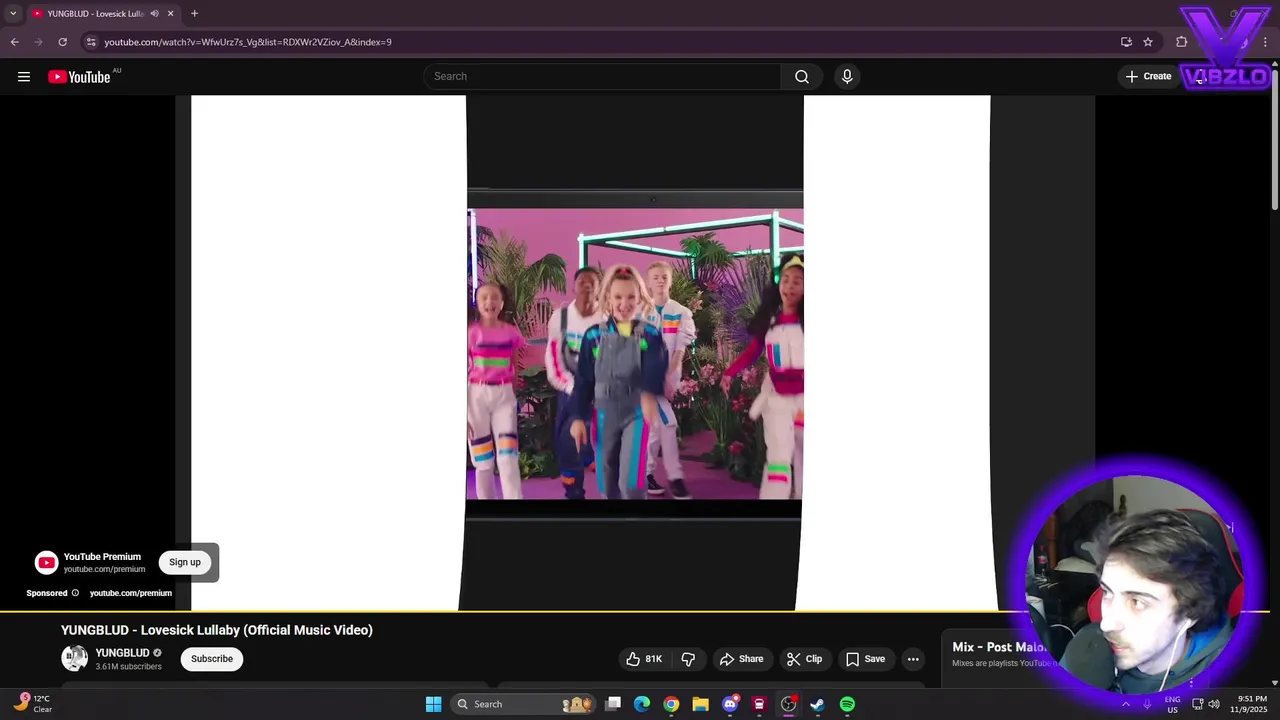Click the taskbar Search box

click(523, 704)
